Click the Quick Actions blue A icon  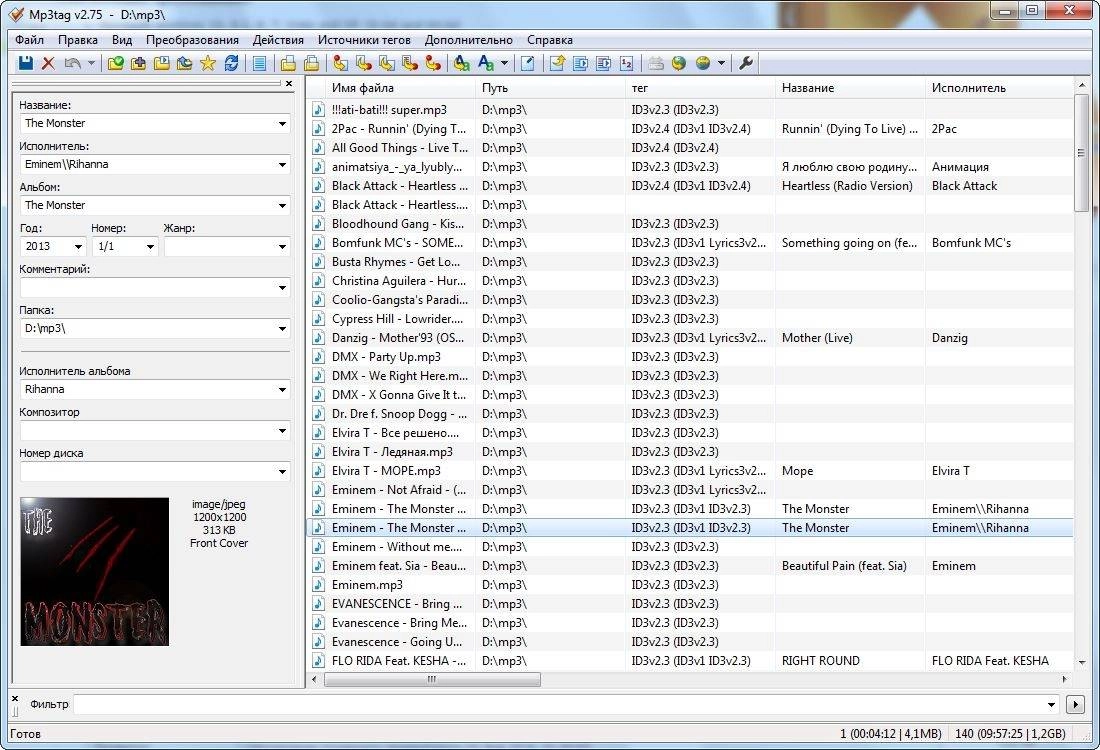[485, 63]
